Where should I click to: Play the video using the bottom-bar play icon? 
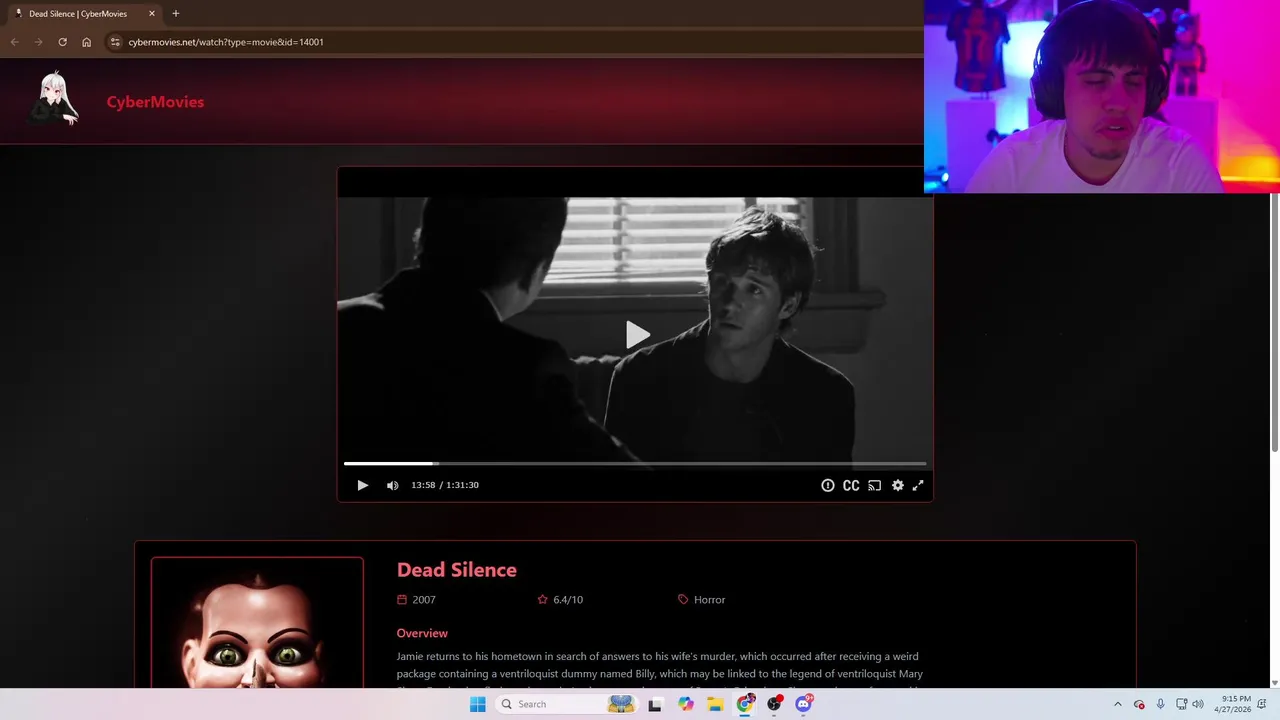click(362, 485)
